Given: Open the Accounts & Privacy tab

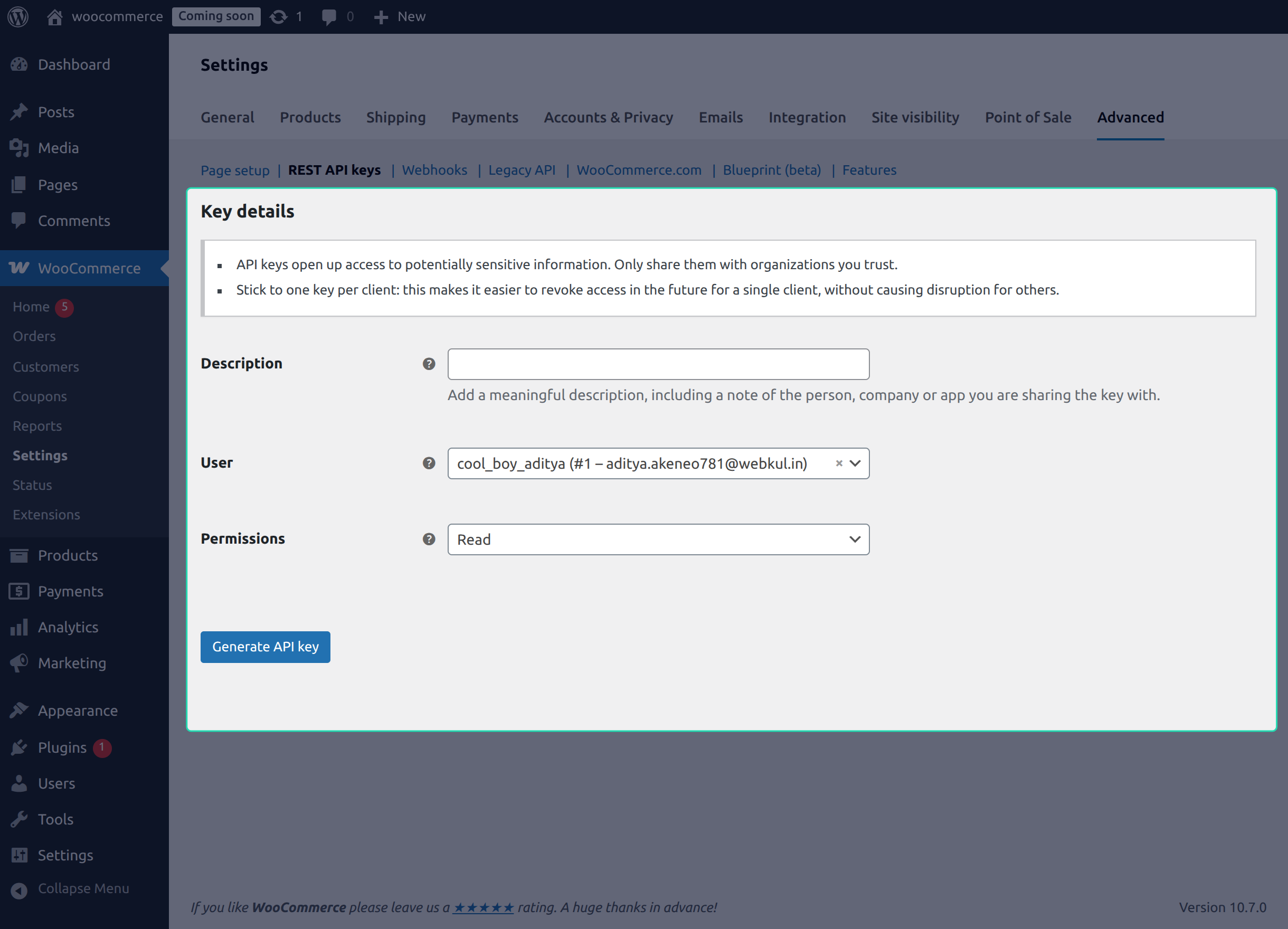Looking at the screenshot, I should [x=608, y=117].
